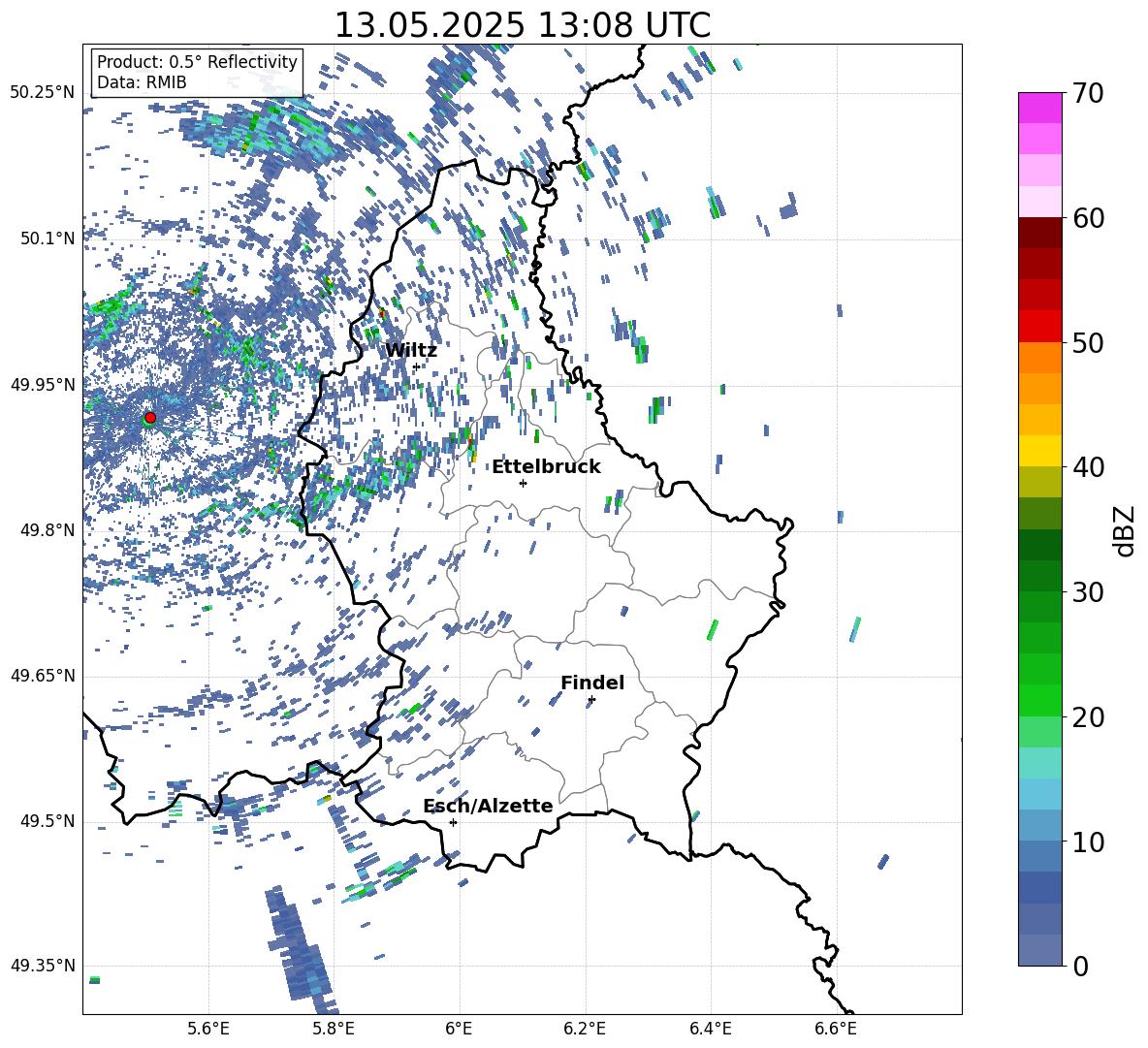Click the colorbar tick value 30

[x=1088, y=592]
